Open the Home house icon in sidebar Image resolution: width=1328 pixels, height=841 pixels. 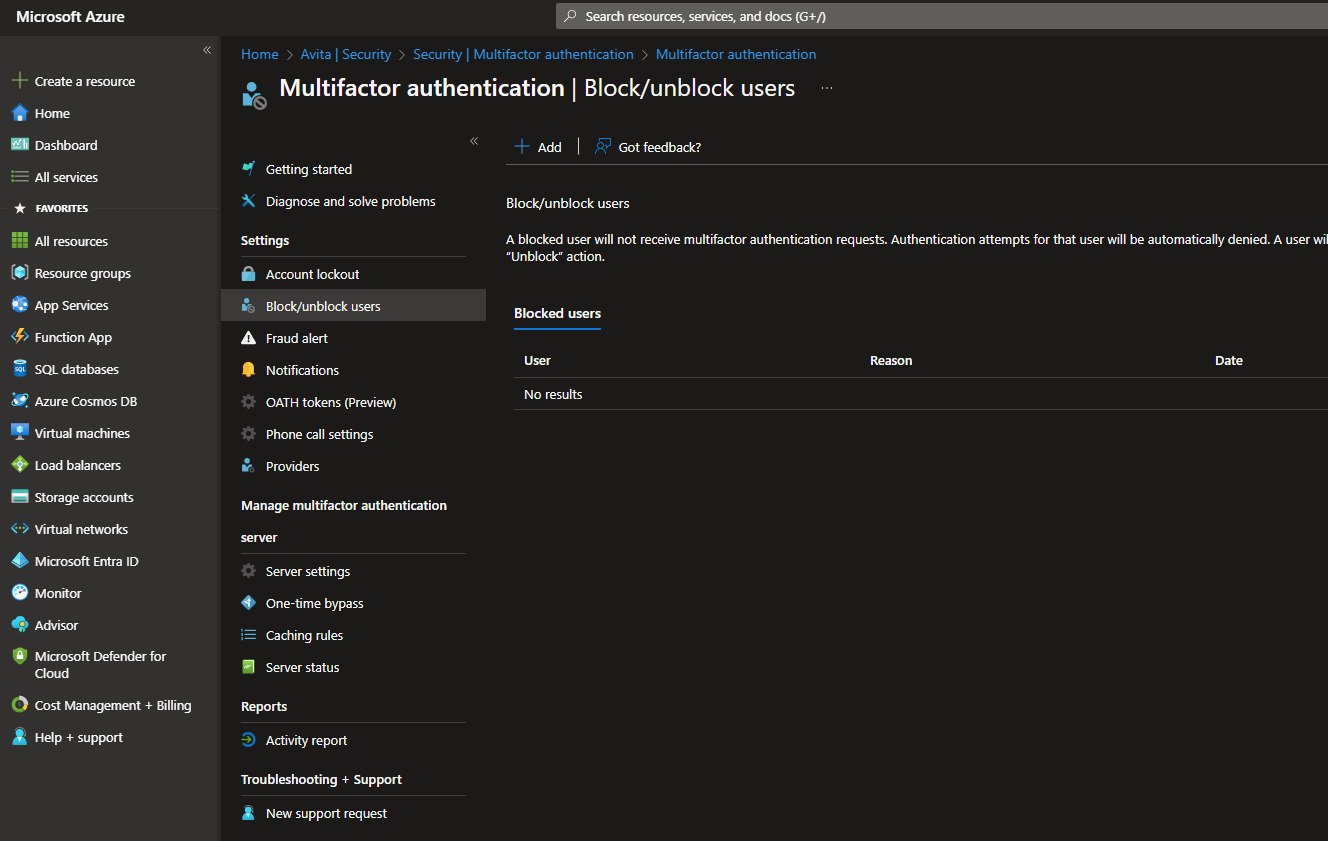point(19,113)
